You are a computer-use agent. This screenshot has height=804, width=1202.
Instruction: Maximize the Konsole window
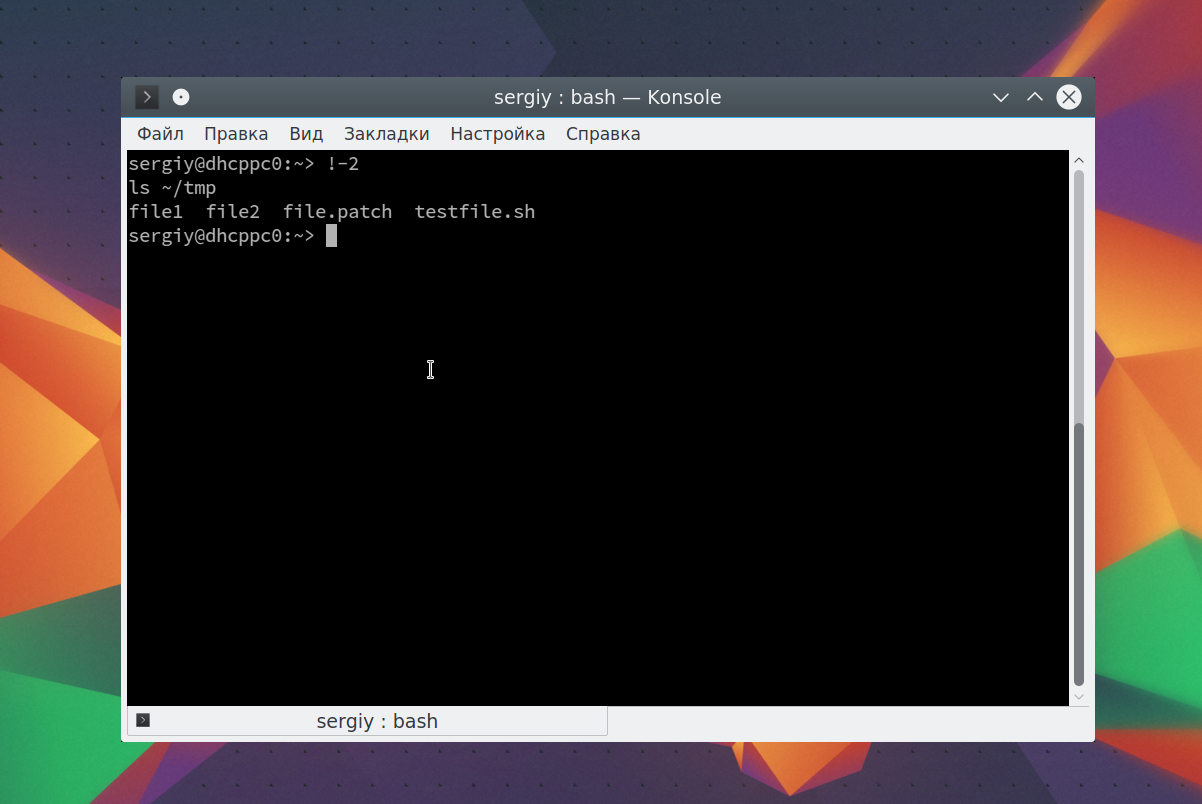[x=1035, y=97]
